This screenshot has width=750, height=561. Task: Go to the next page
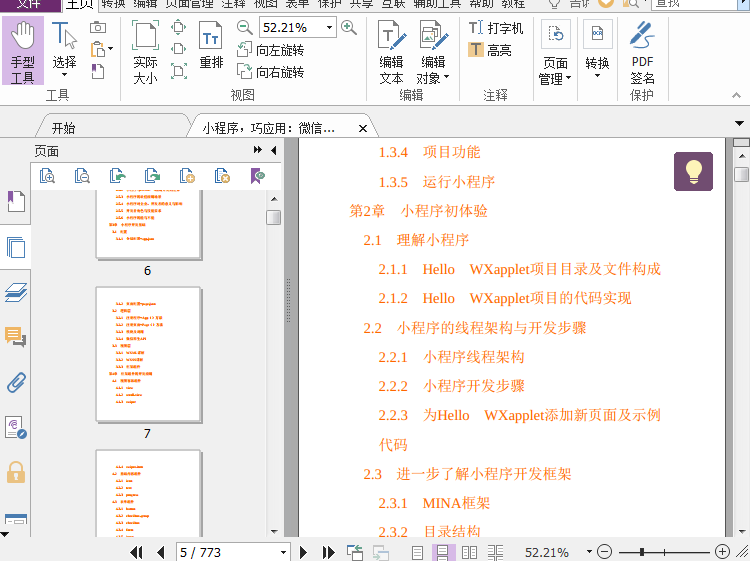click(x=303, y=552)
